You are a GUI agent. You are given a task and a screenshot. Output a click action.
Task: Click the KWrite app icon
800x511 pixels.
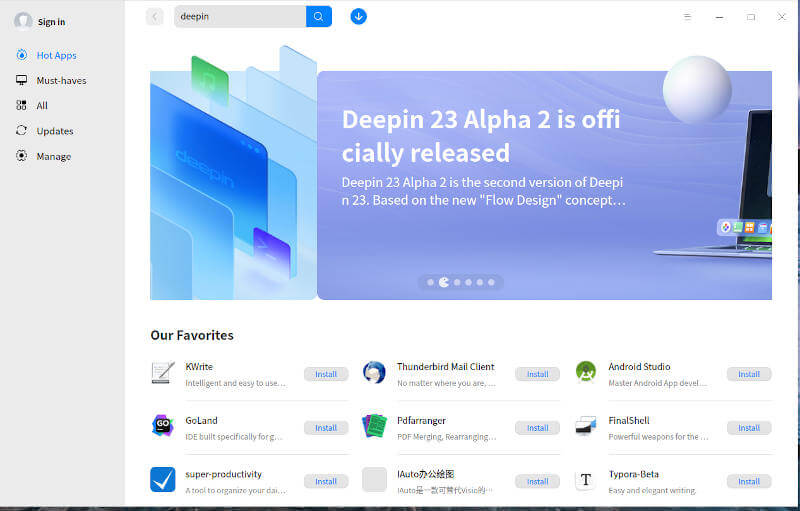point(163,373)
